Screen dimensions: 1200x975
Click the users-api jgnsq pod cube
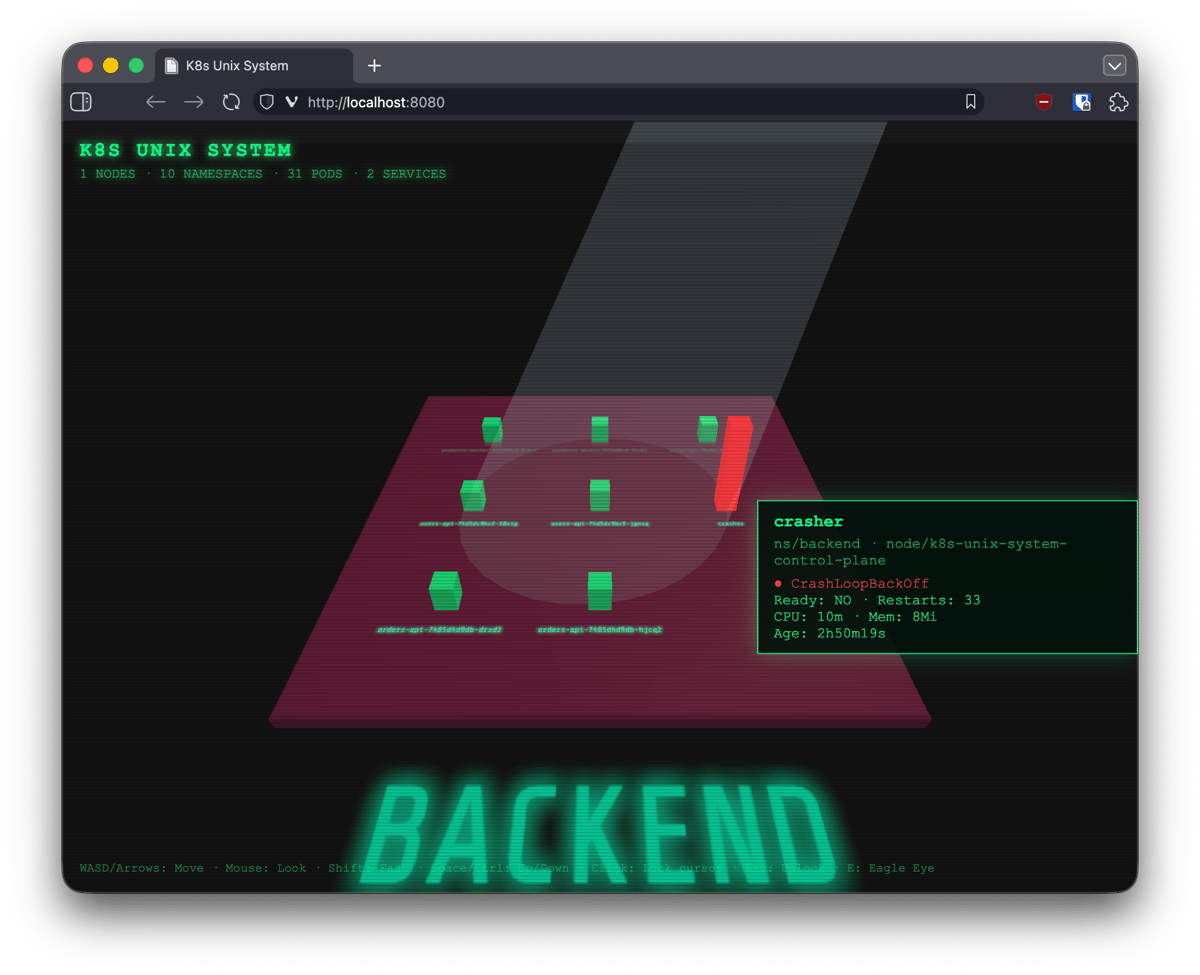coord(600,495)
